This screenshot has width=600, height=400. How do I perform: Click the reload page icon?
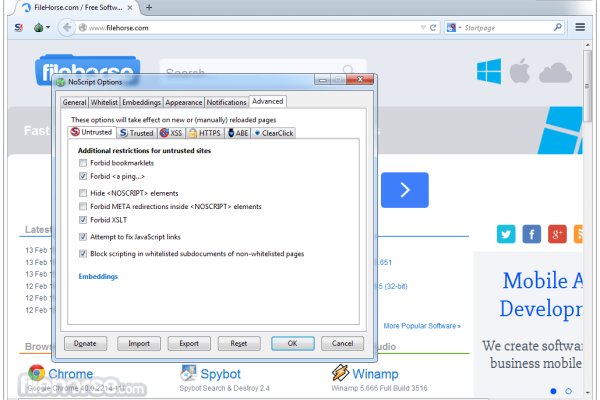coord(433,28)
